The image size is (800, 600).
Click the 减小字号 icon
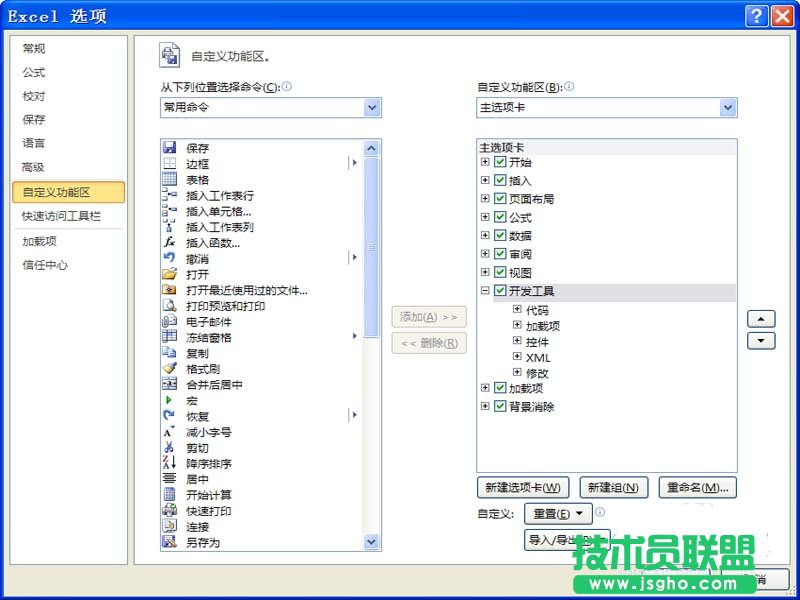pyautogui.click(x=169, y=432)
